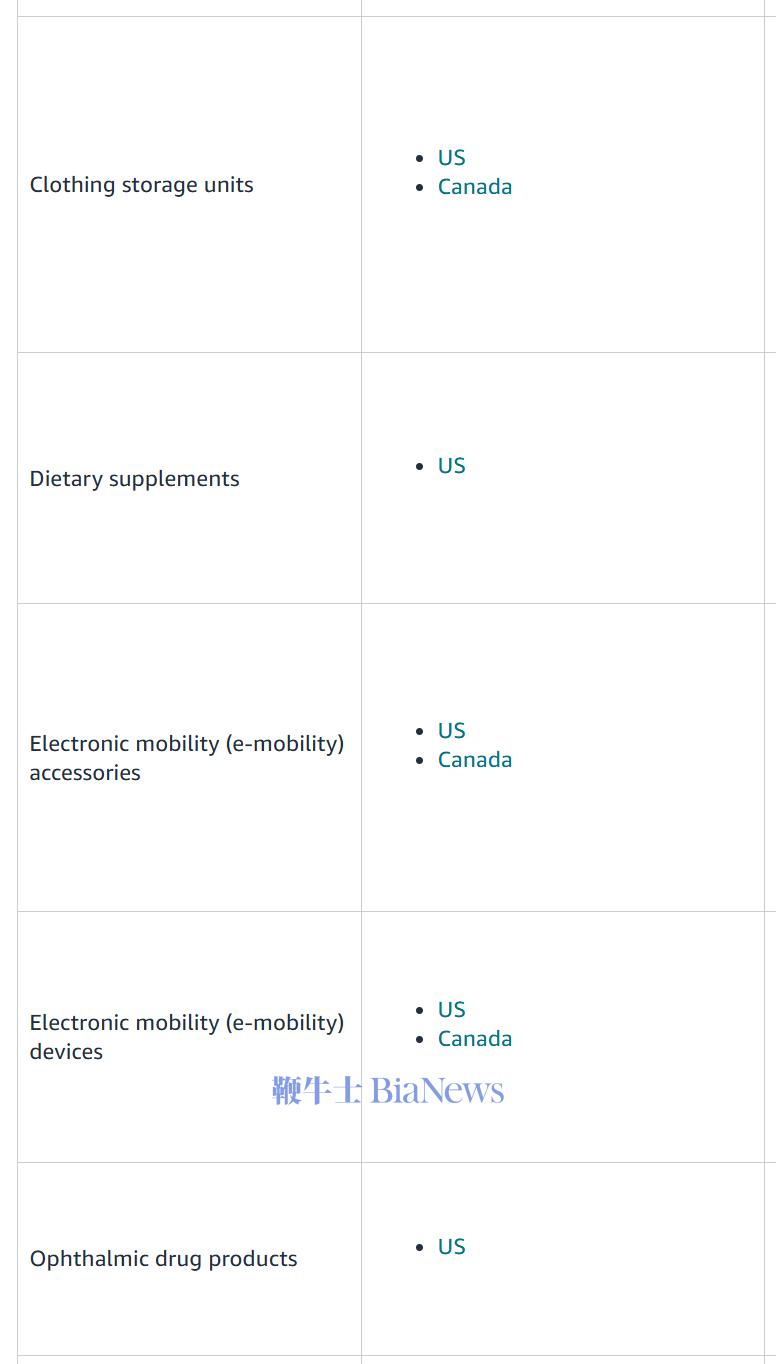Follow the US link for Dietary supplements

point(451,466)
